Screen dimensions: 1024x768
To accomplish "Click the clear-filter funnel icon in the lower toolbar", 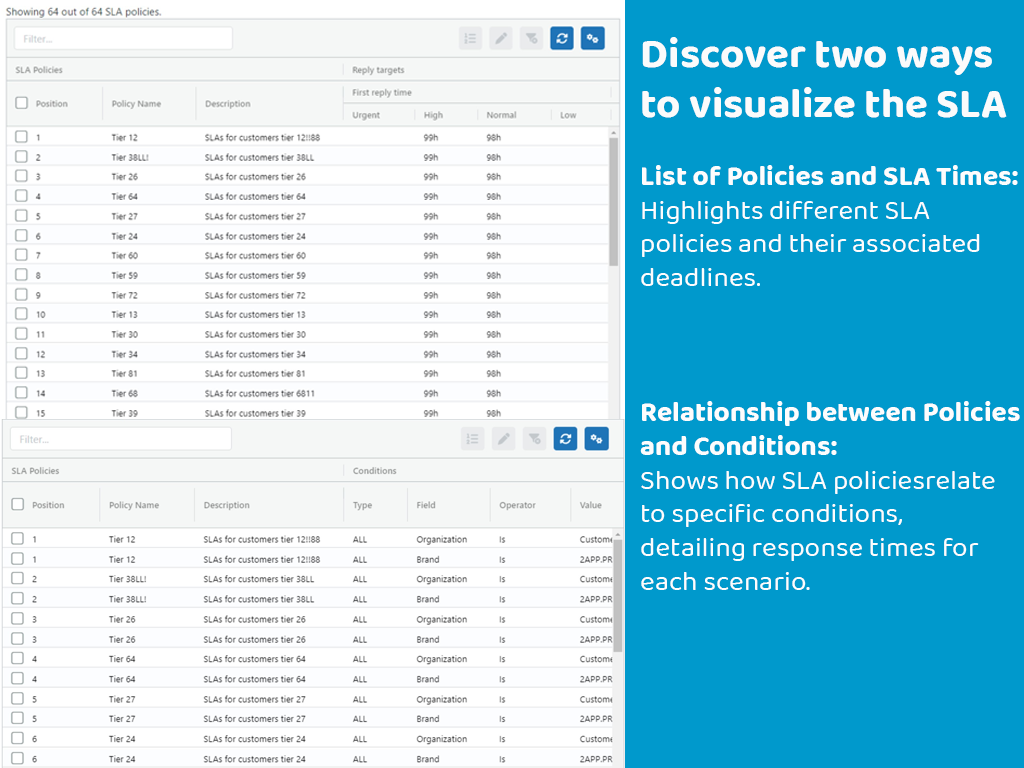I will click(534, 438).
